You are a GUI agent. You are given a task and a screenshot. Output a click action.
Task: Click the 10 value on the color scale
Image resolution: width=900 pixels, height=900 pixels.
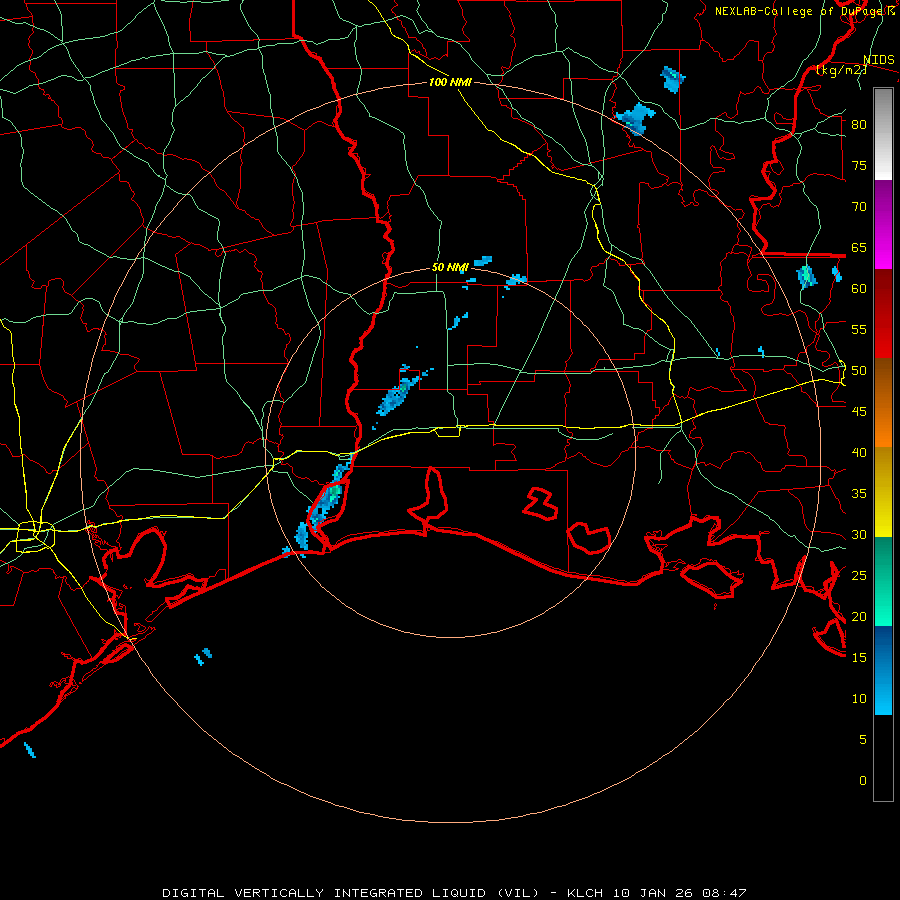(859, 699)
